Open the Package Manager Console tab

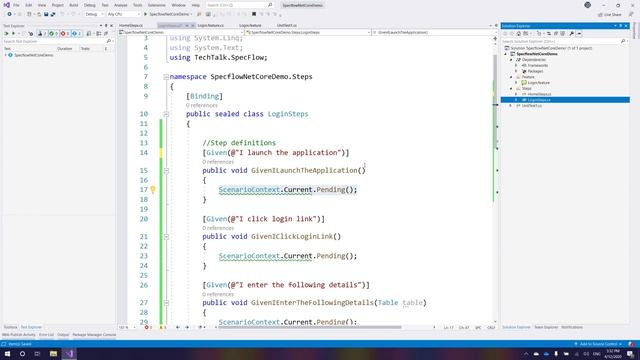point(94,335)
